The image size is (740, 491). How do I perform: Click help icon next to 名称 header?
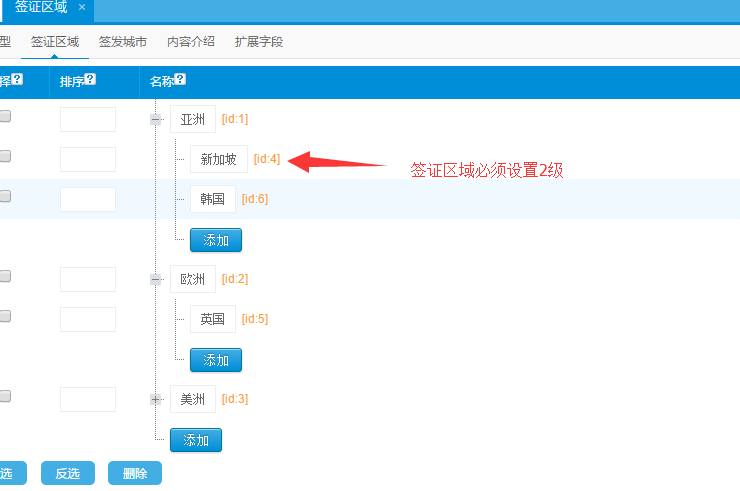[180, 80]
